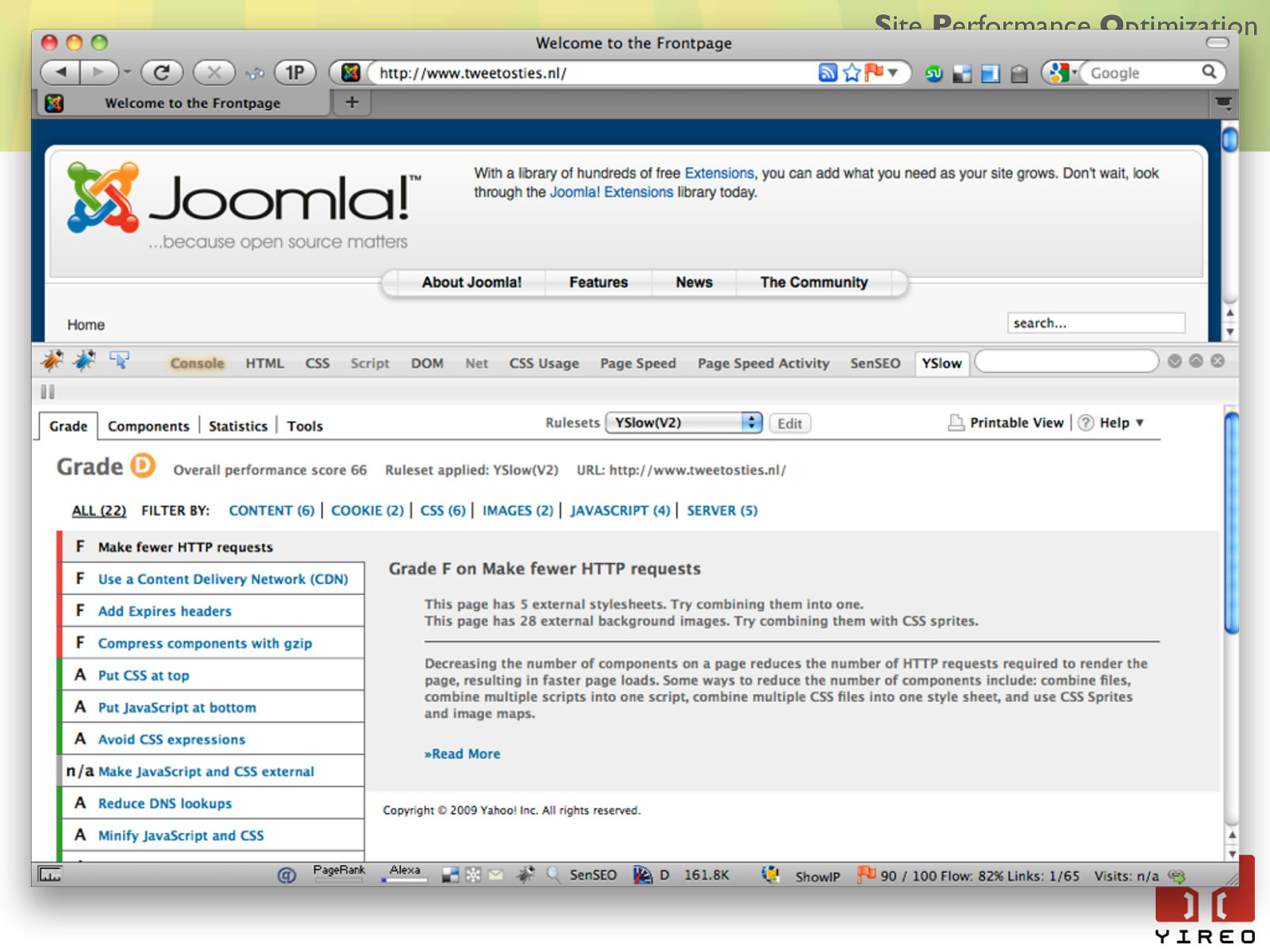Select the 'Add Expires headers' rule

coord(212,611)
